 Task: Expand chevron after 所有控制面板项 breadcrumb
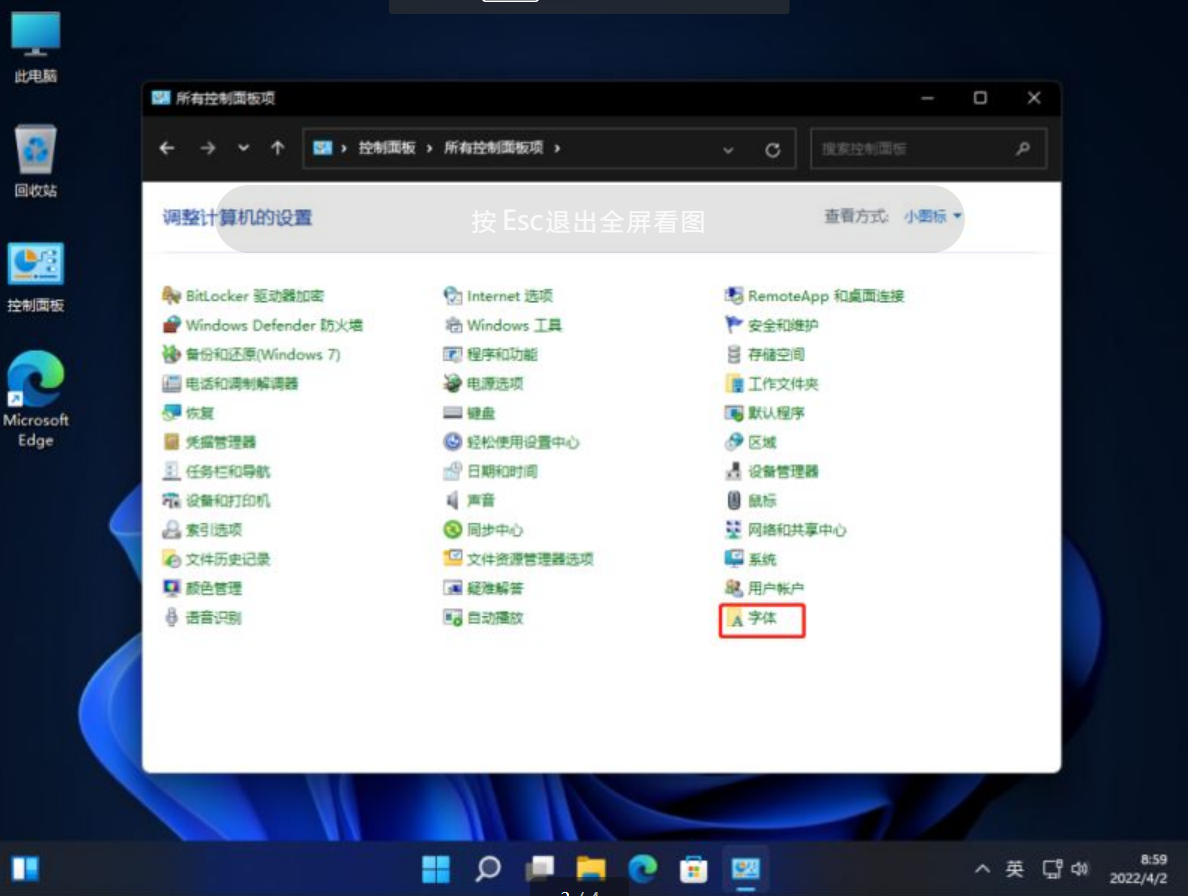(x=557, y=148)
